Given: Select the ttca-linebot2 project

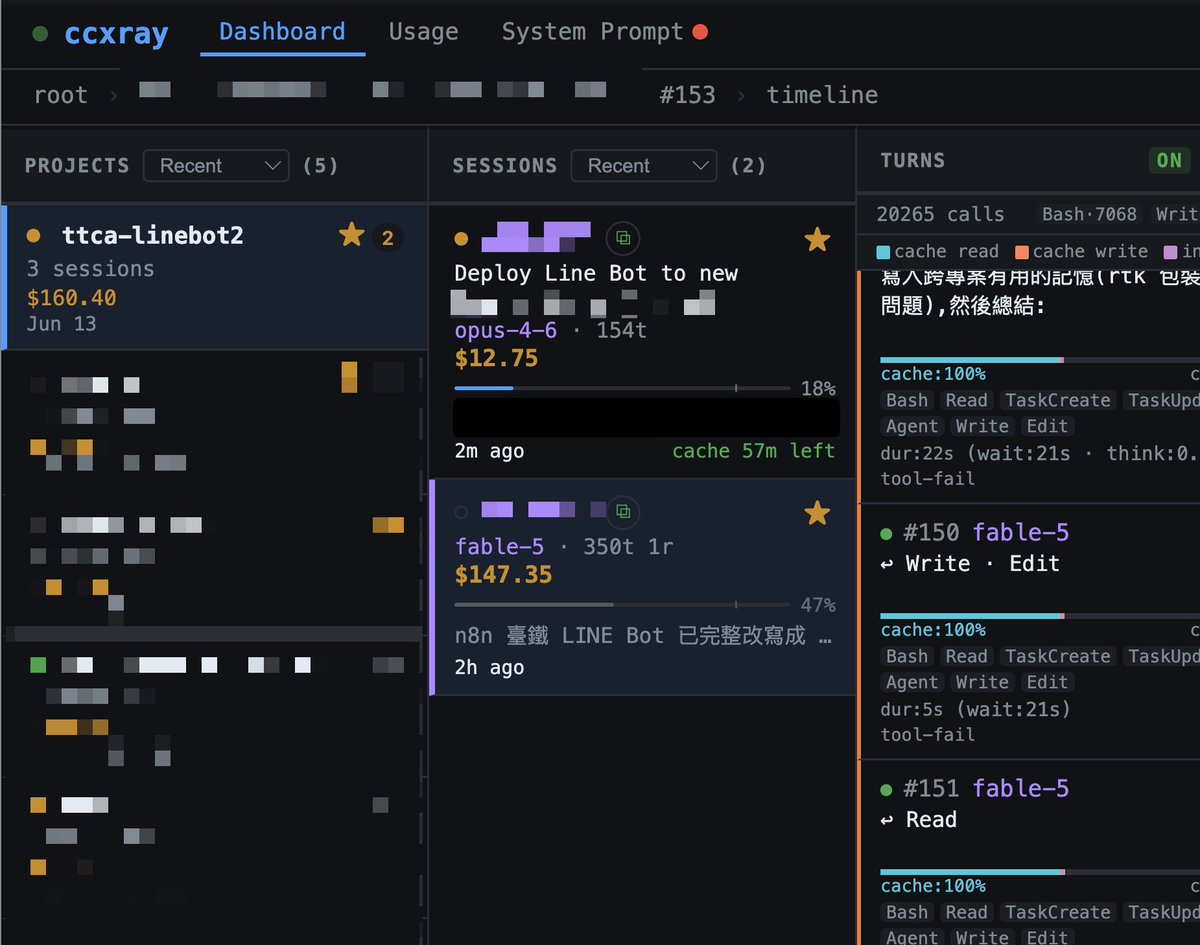Looking at the screenshot, I should 214,278.
